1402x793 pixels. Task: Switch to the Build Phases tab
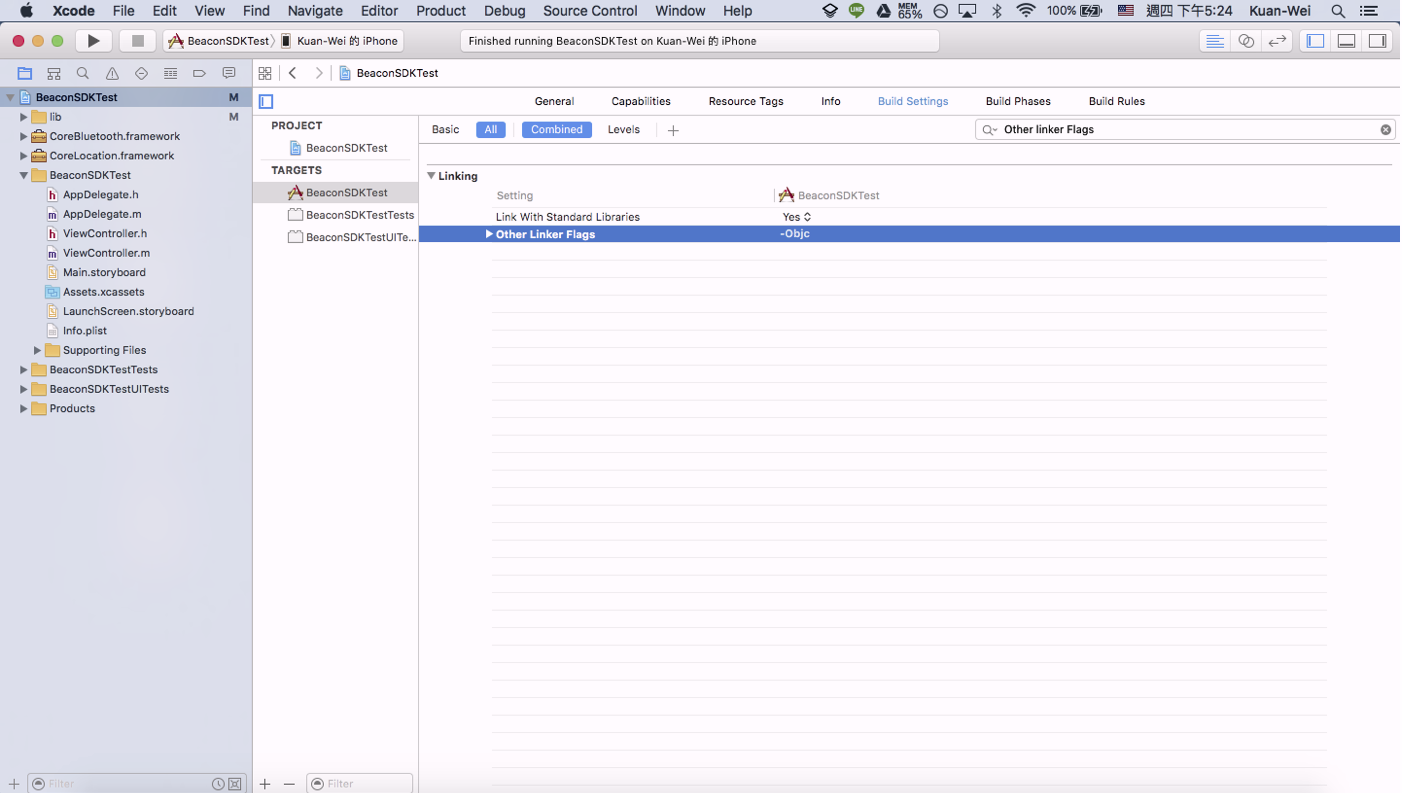click(x=1018, y=101)
